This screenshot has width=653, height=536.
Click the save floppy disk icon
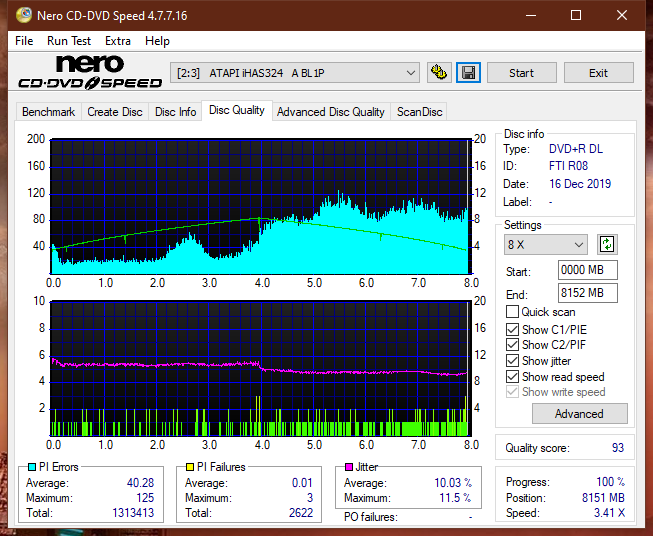pyautogui.click(x=469, y=73)
